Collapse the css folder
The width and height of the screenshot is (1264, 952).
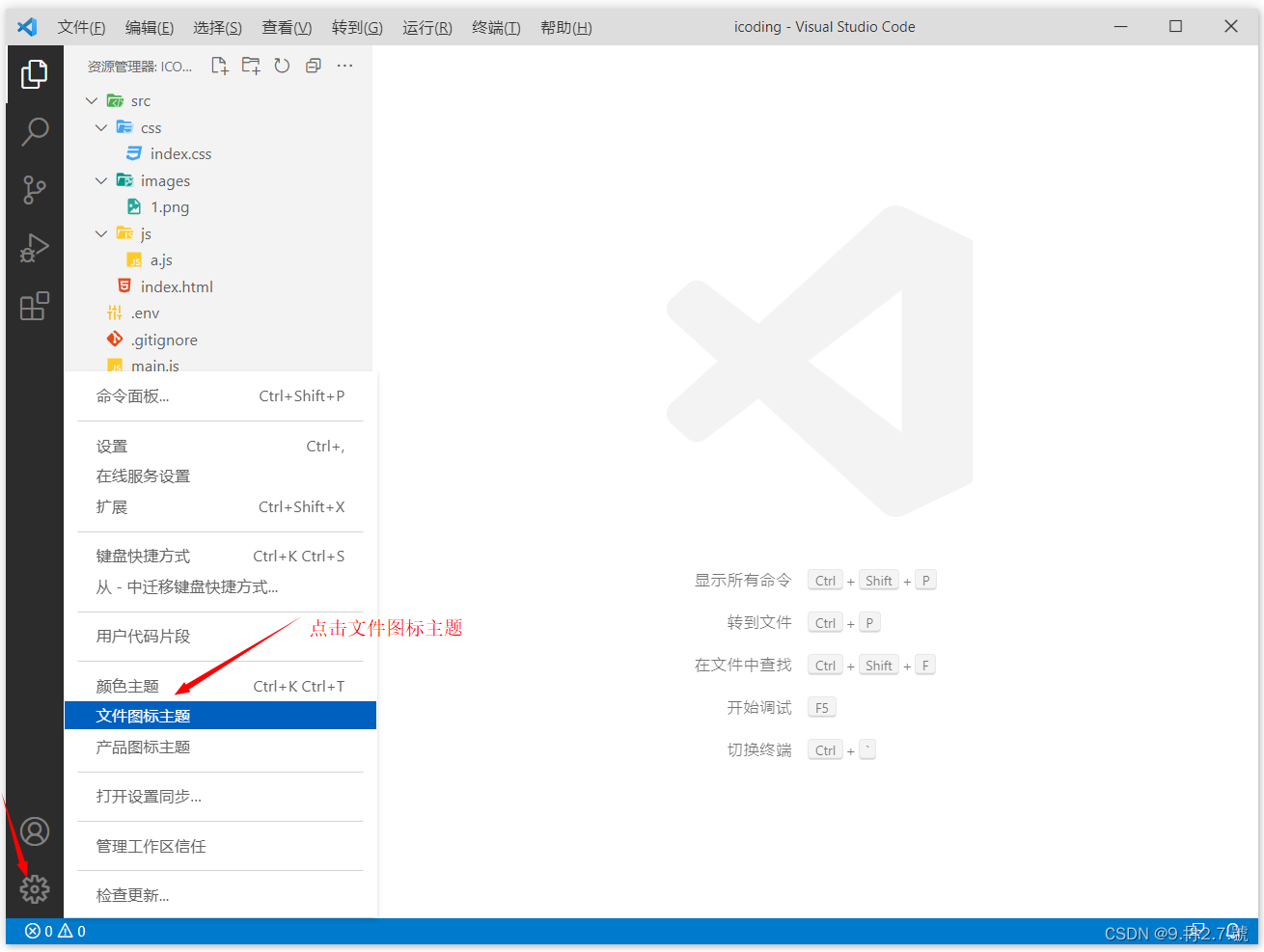(101, 126)
